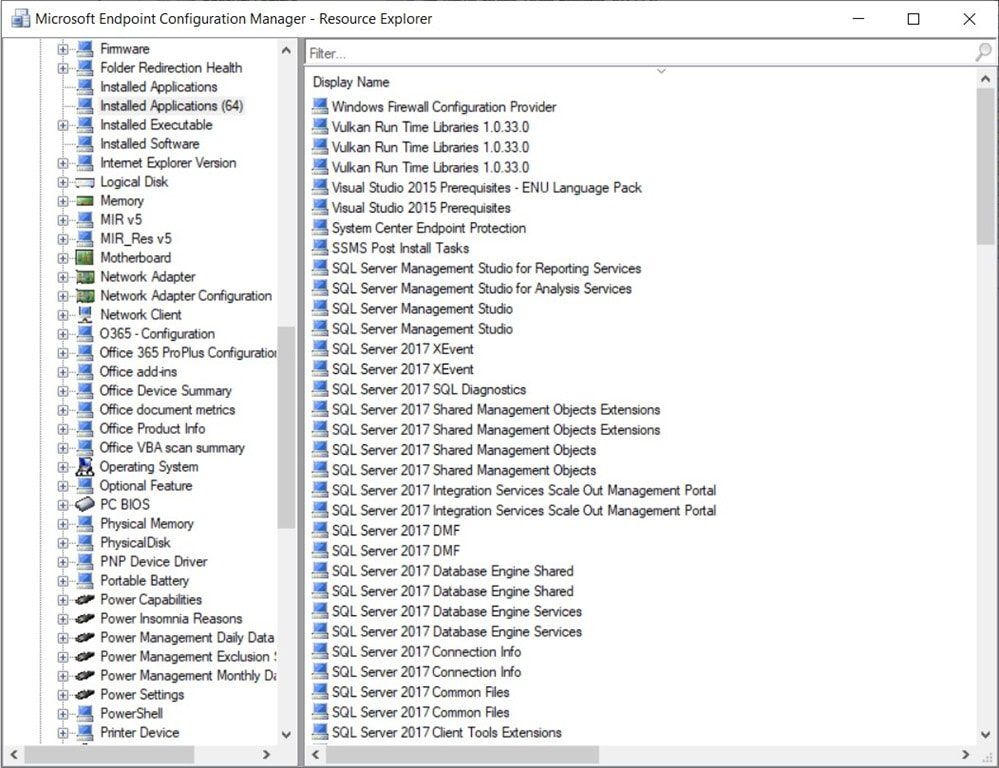This screenshot has width=999, height=768.
Task: Expand the Firmware node
Action: point(63,48)
